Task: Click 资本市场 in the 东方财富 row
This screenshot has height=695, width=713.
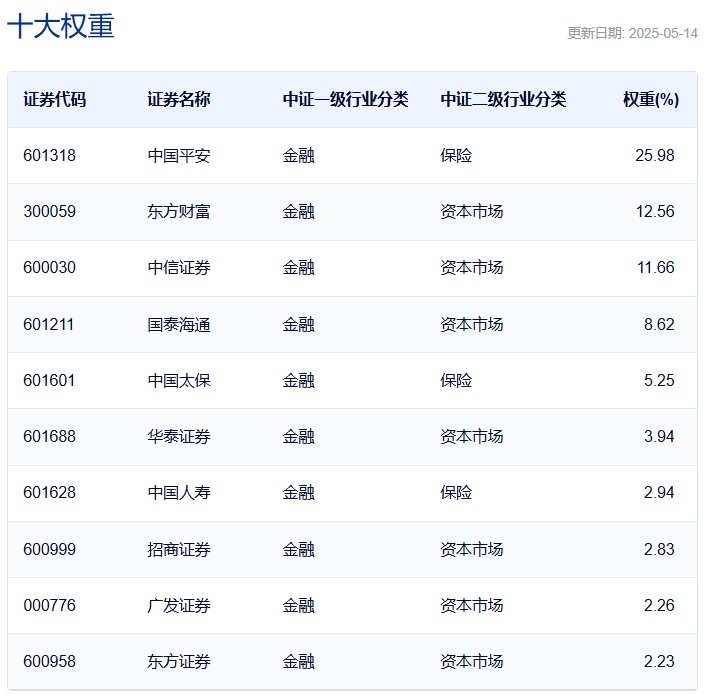Action: pyautogui.click(x=472, y=212)
